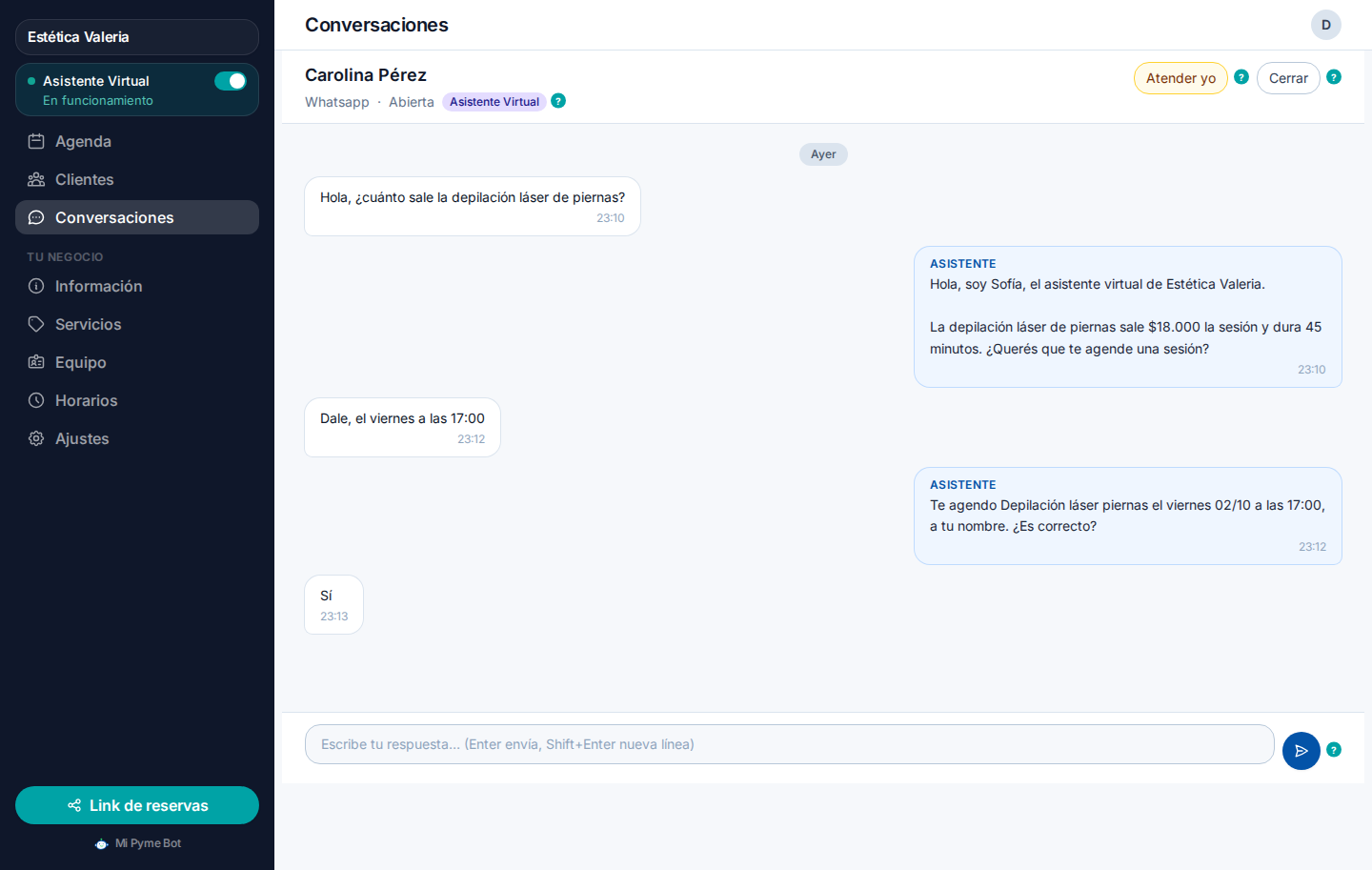Close the conversation with Cerrar button
This screenshot has height=870, width=1372.
tap(1288, 78)
